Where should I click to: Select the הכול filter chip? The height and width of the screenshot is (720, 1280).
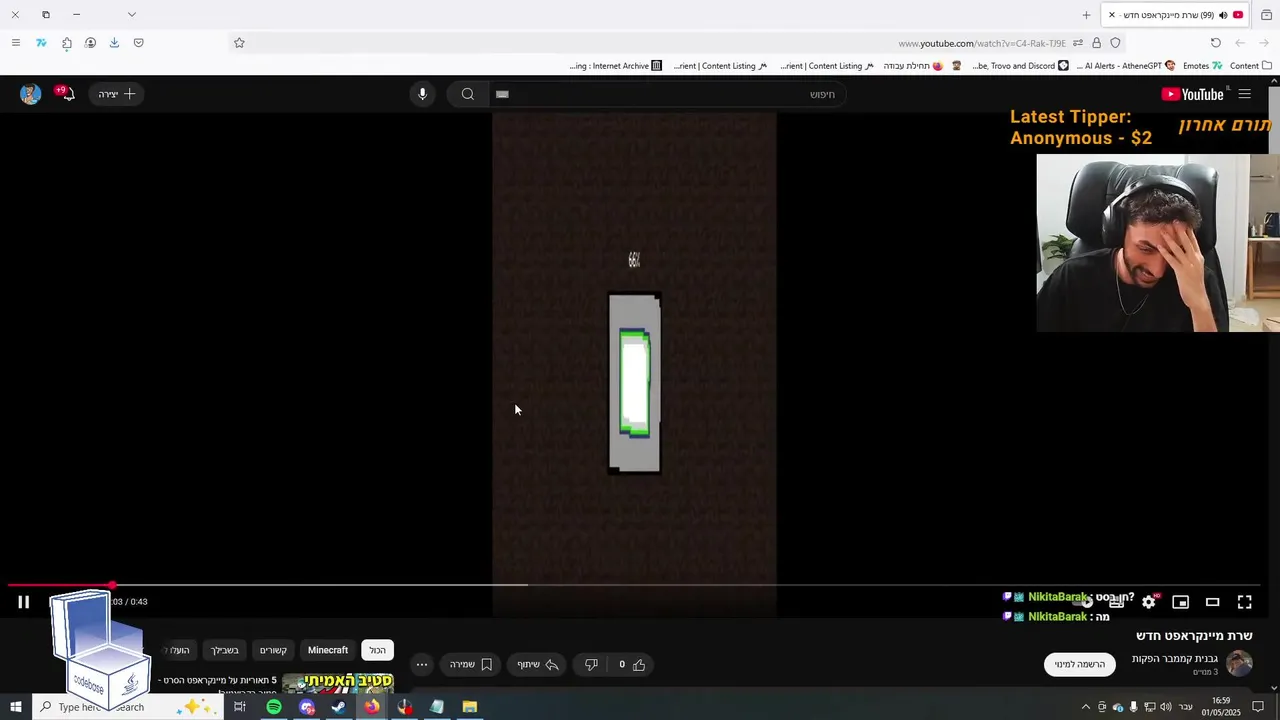(377, 650)
